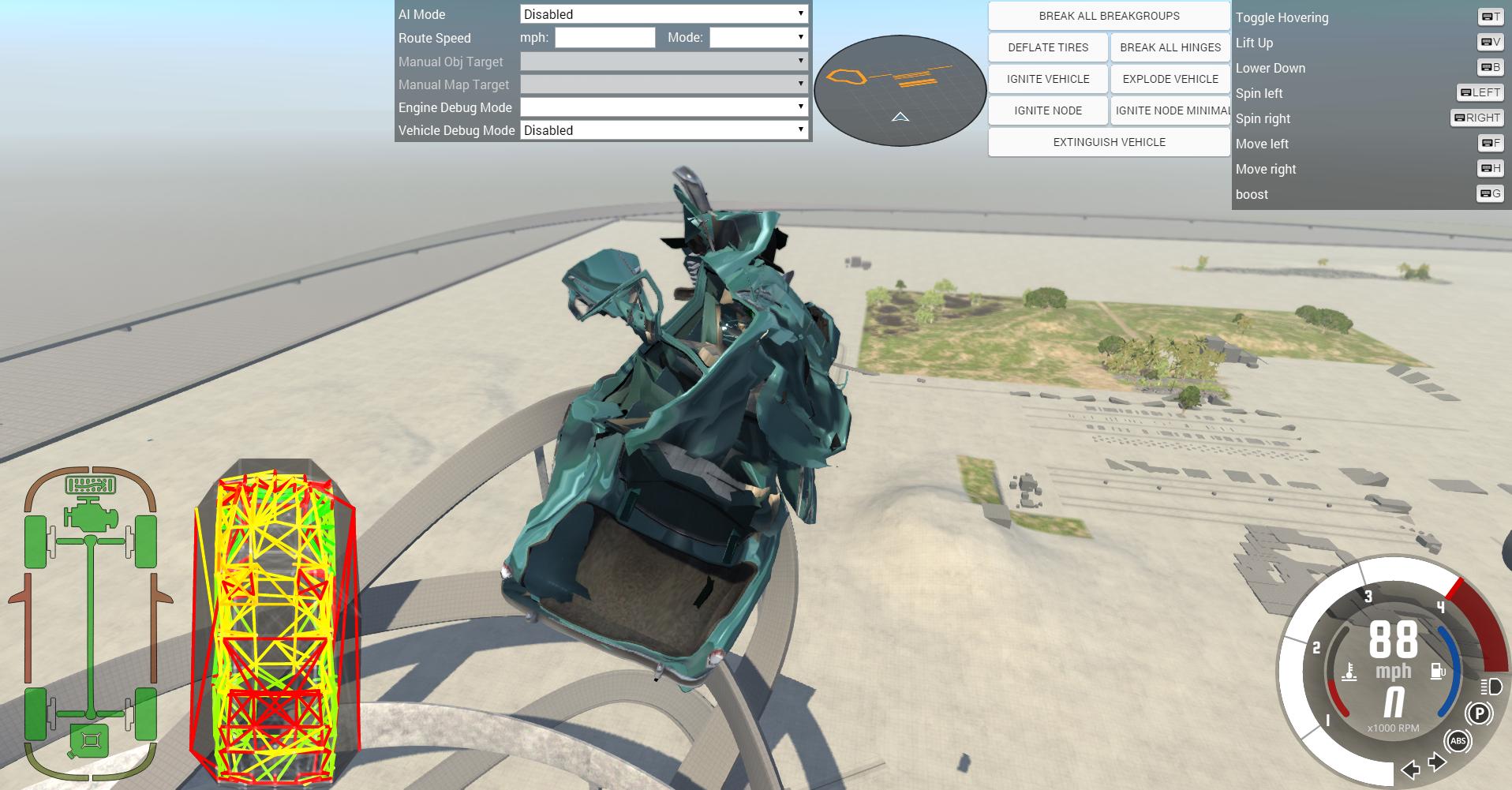Click the parking brake P indicator

click(1479, 713)
